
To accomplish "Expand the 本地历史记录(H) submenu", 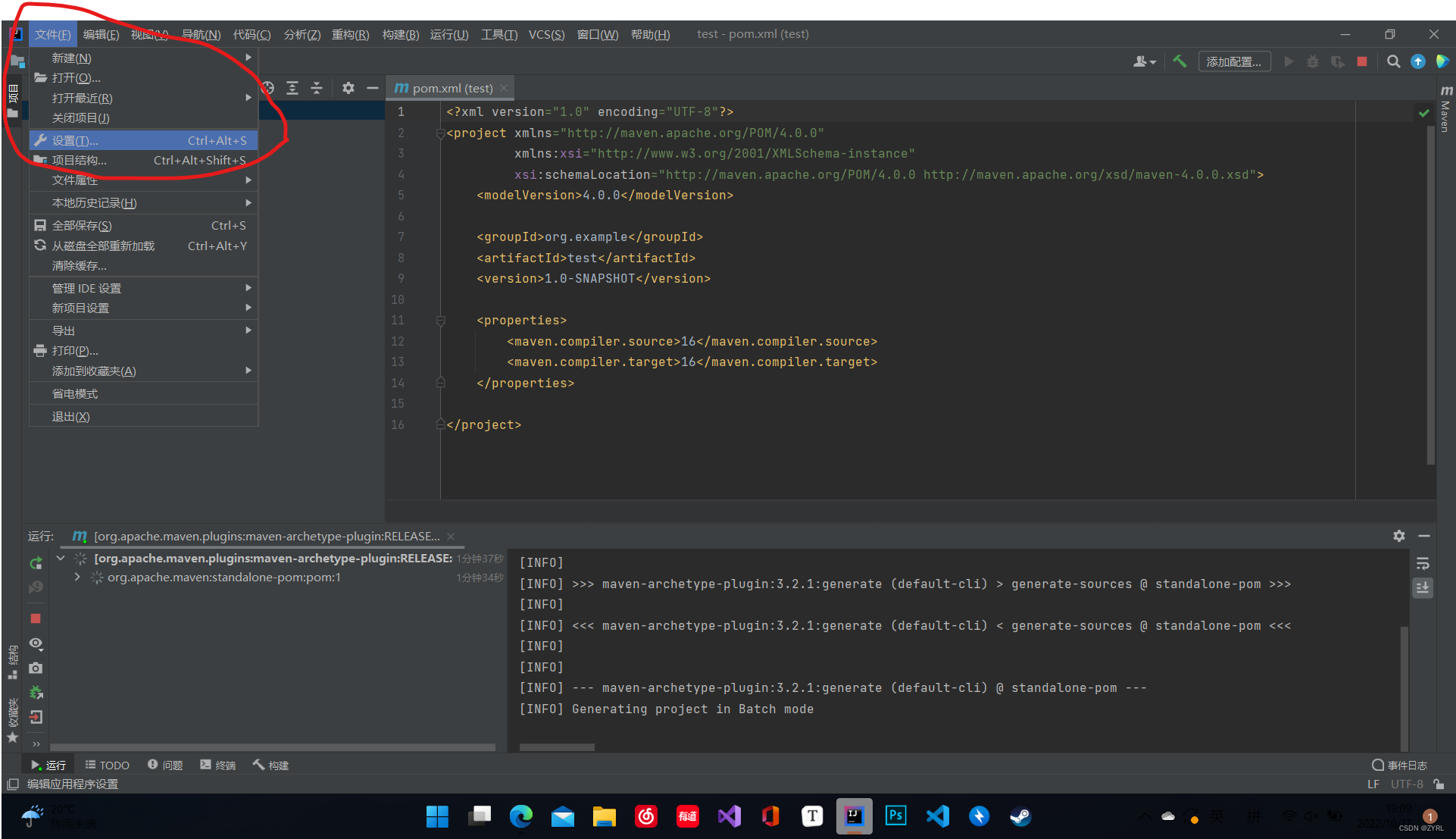I will [x=143, y=202].
